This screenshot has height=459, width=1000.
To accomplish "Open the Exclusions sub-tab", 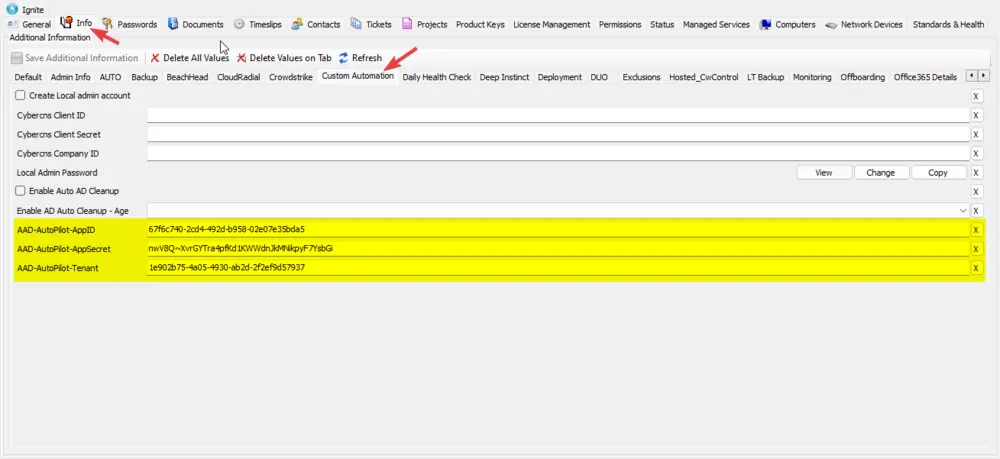I will point(642,77).
